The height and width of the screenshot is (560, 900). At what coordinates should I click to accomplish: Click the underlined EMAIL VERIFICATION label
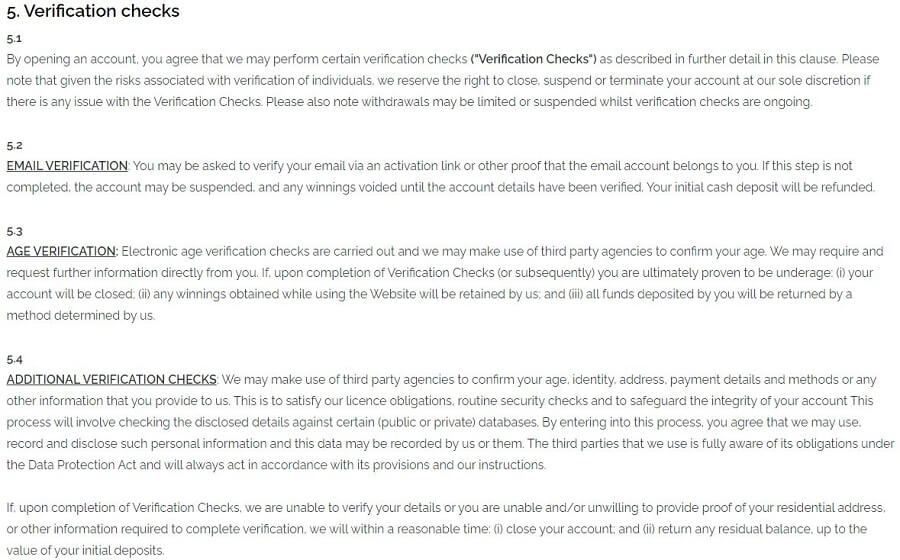pos(67,166)
